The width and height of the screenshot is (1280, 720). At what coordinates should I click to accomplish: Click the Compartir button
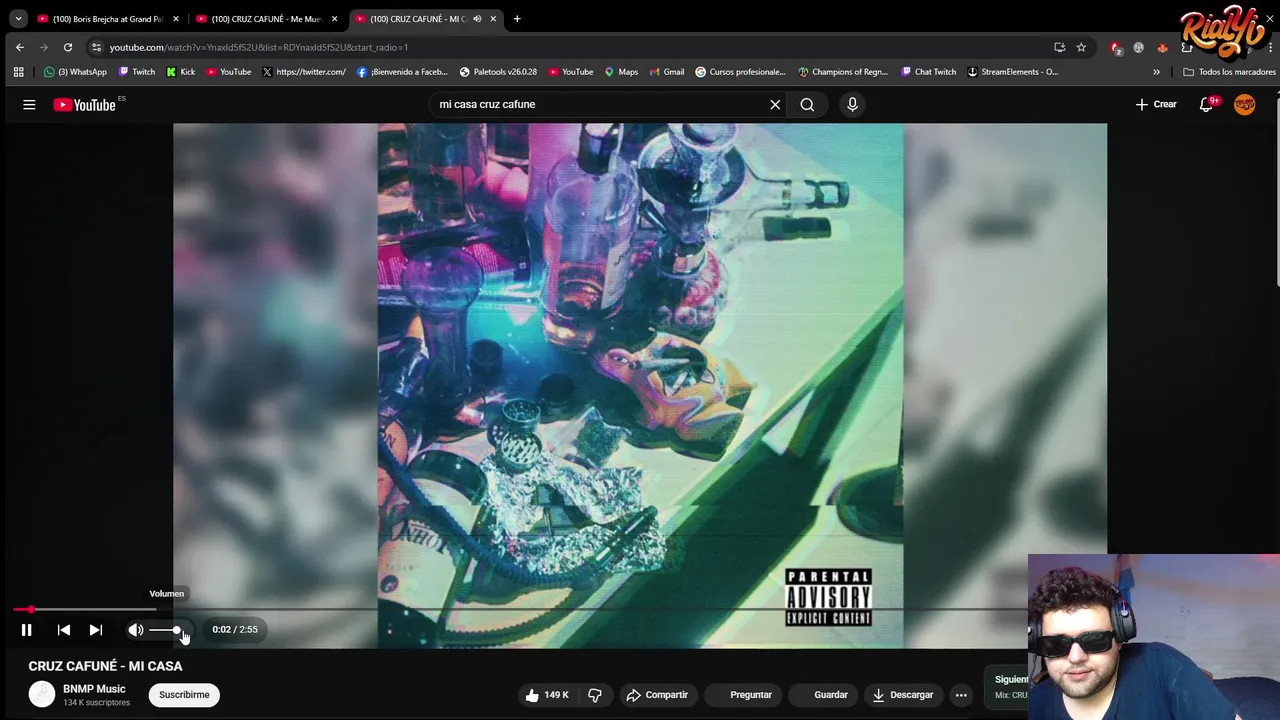657,695
